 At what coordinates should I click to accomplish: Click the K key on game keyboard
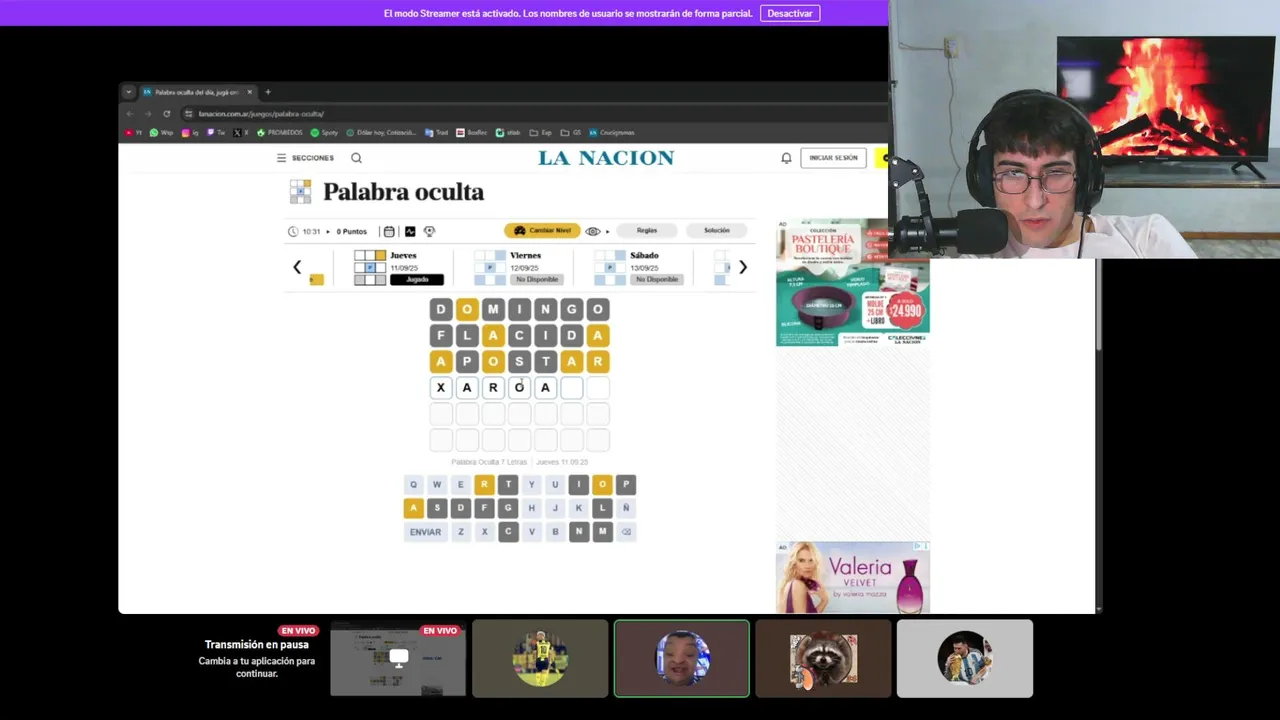(578, 508)
